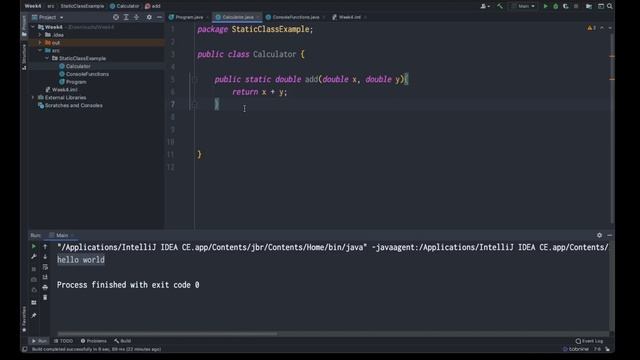Open Structure vertical sidebar tab

24,57
